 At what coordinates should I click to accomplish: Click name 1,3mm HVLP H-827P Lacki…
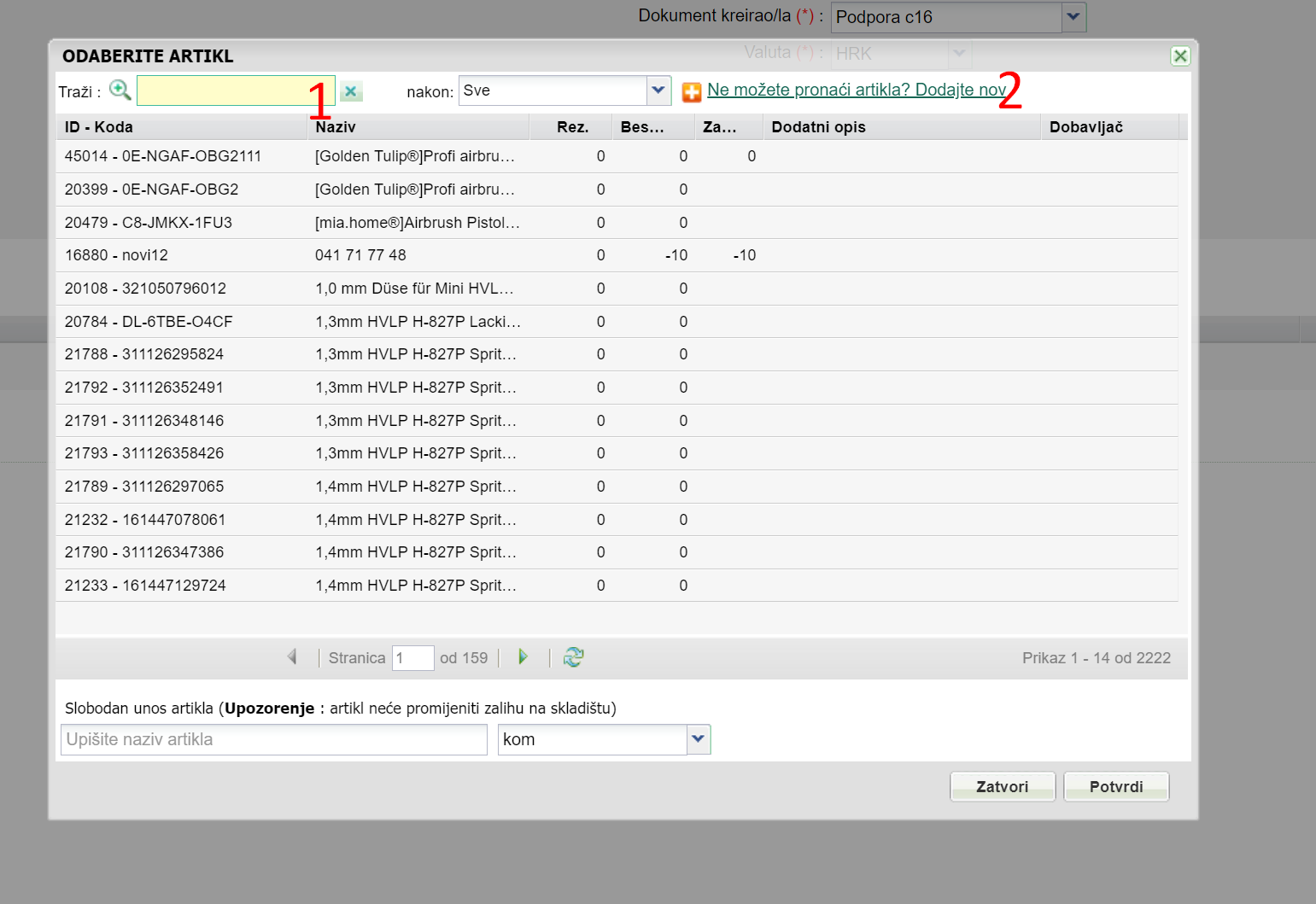click(x=418, y=322)
